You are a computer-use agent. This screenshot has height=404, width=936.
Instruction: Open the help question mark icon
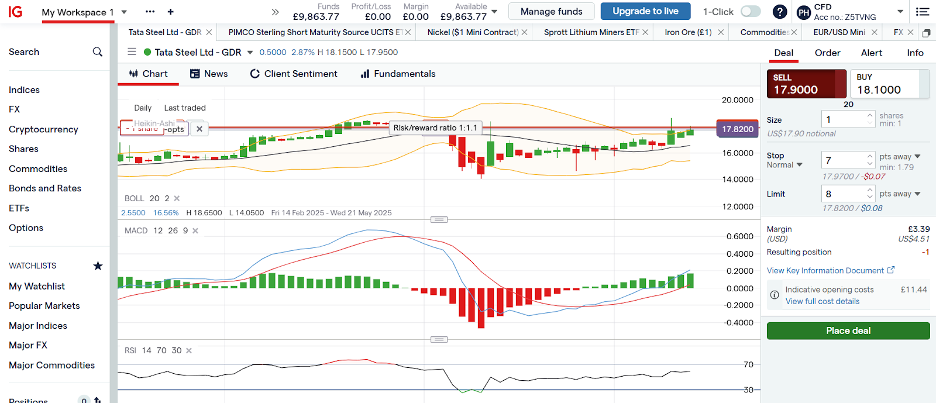tap(780, 11)
